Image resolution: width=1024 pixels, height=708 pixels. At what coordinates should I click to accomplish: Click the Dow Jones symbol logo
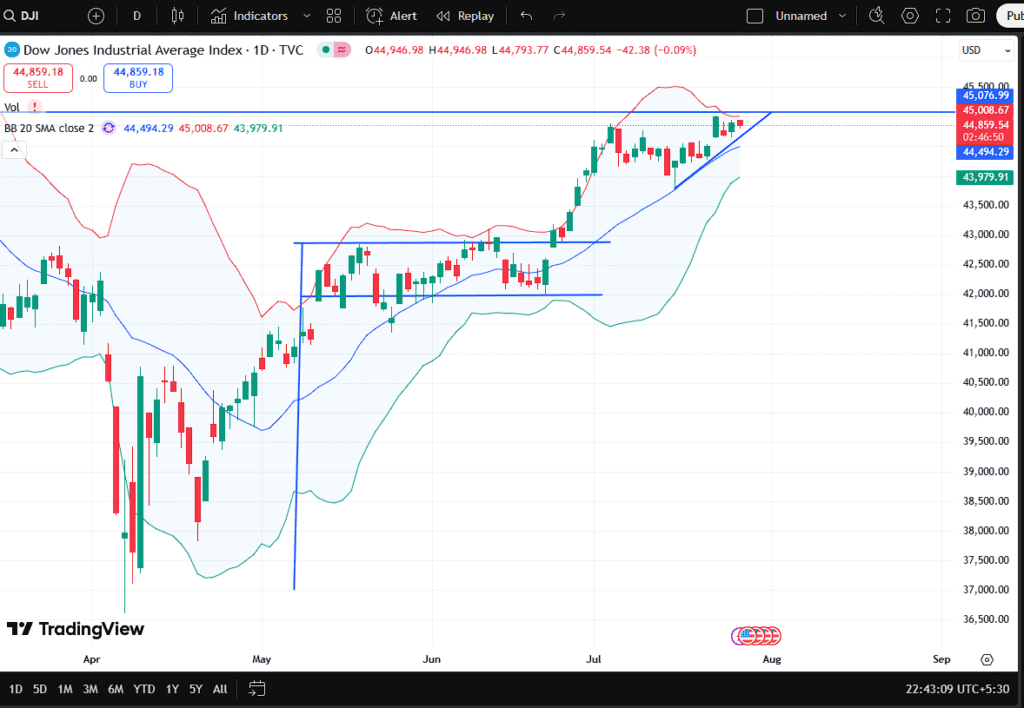[x=12, y=50]
